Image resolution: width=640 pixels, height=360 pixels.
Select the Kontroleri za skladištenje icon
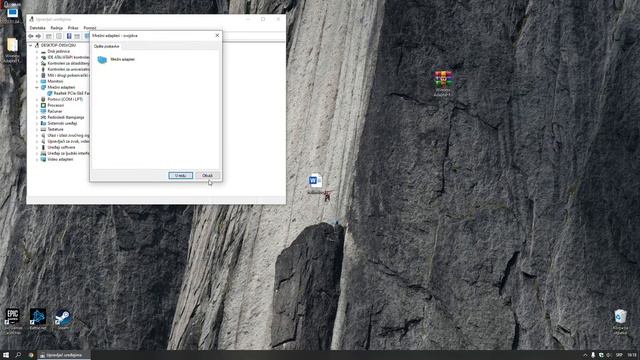[x=43, y=63]
